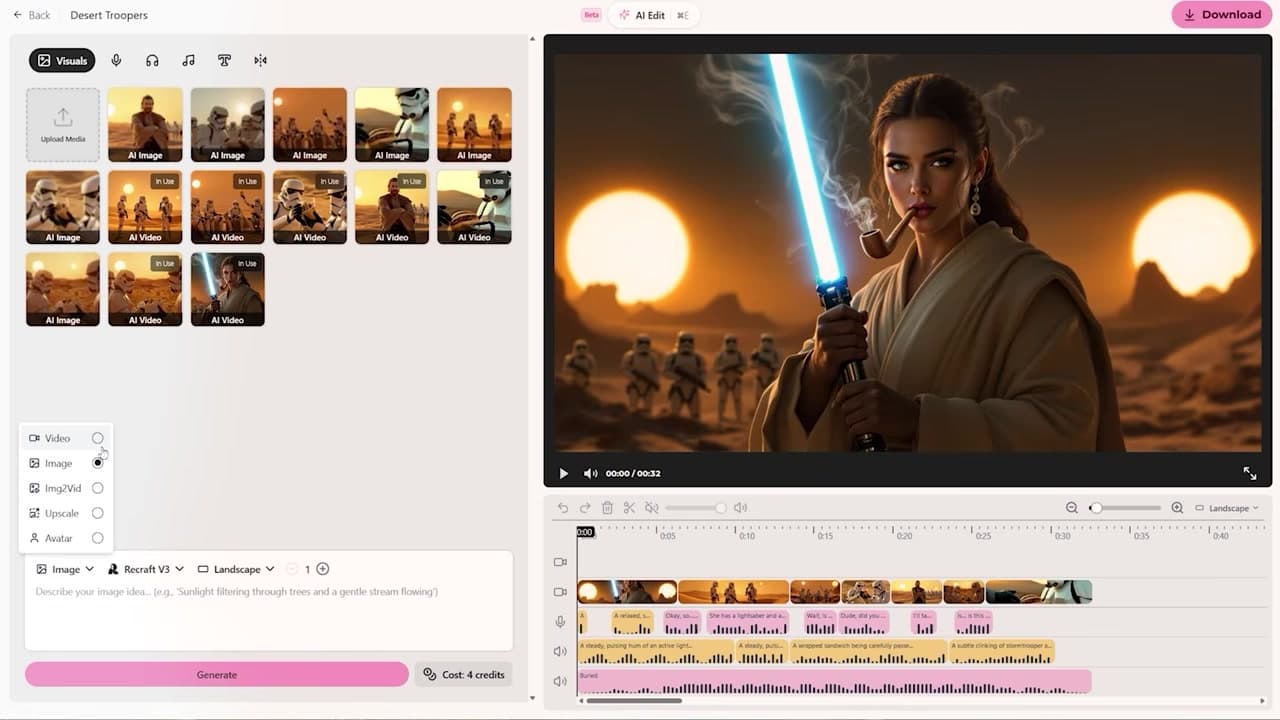Undo the last timeline edit
1280x720 pixels.
(563, 508)
